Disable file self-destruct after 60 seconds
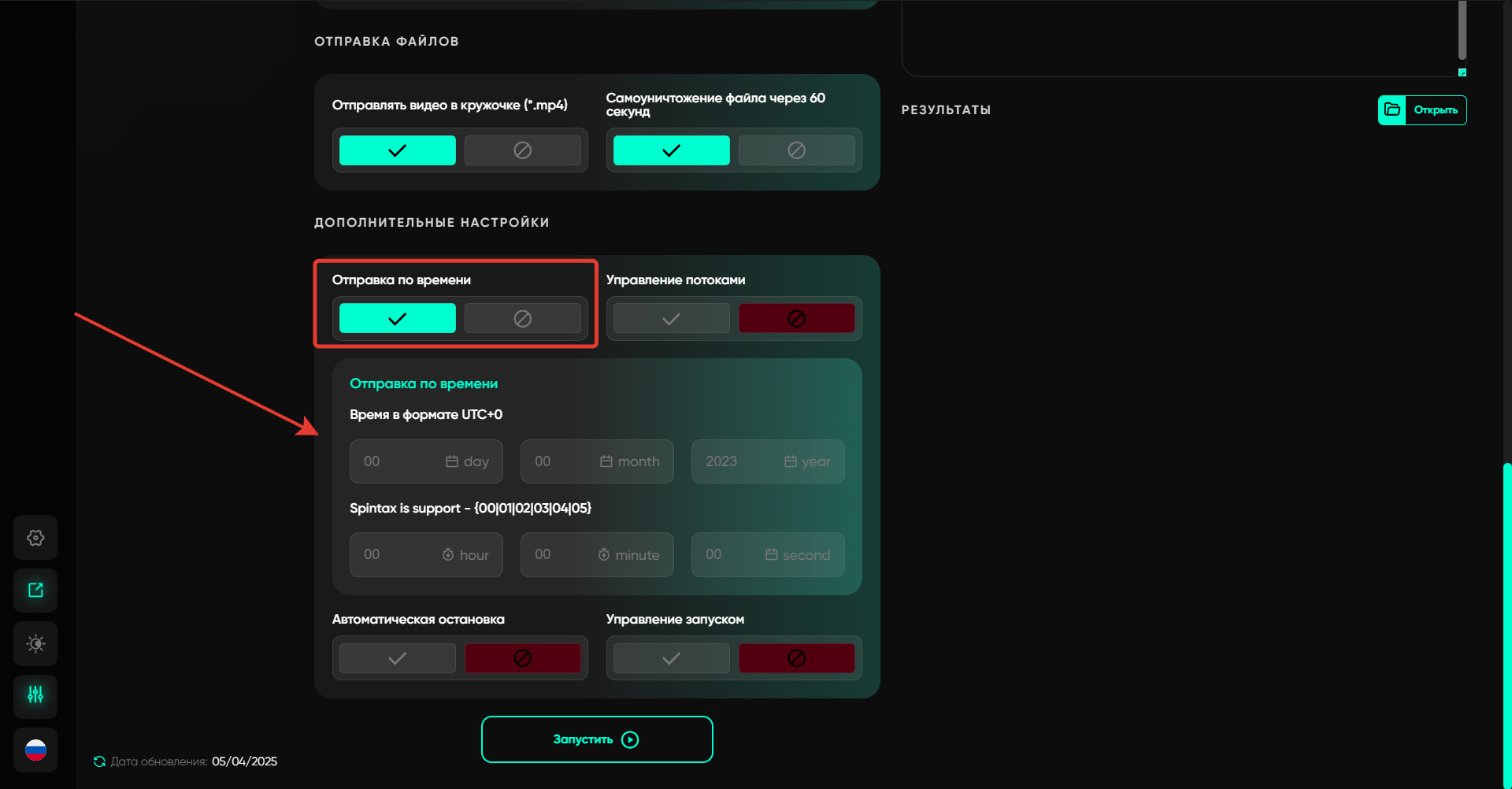This screenshot has width=1512, height=789. (x=796, y=150)
